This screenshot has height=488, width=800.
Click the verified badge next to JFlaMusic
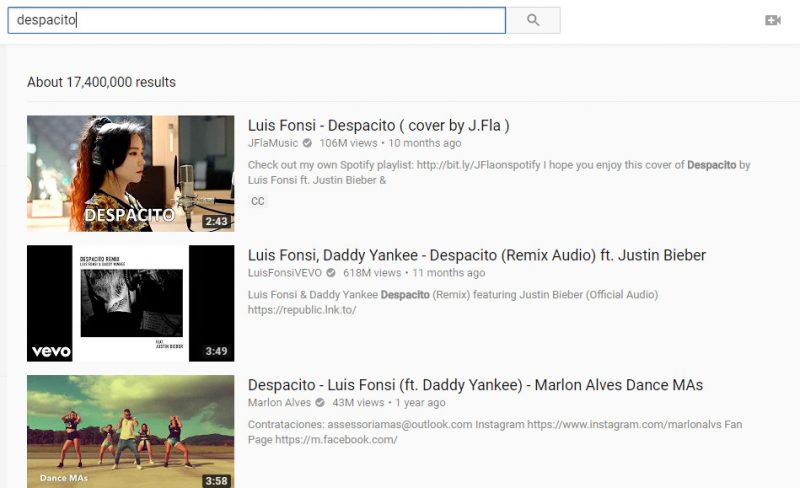(x=307, y=143)
